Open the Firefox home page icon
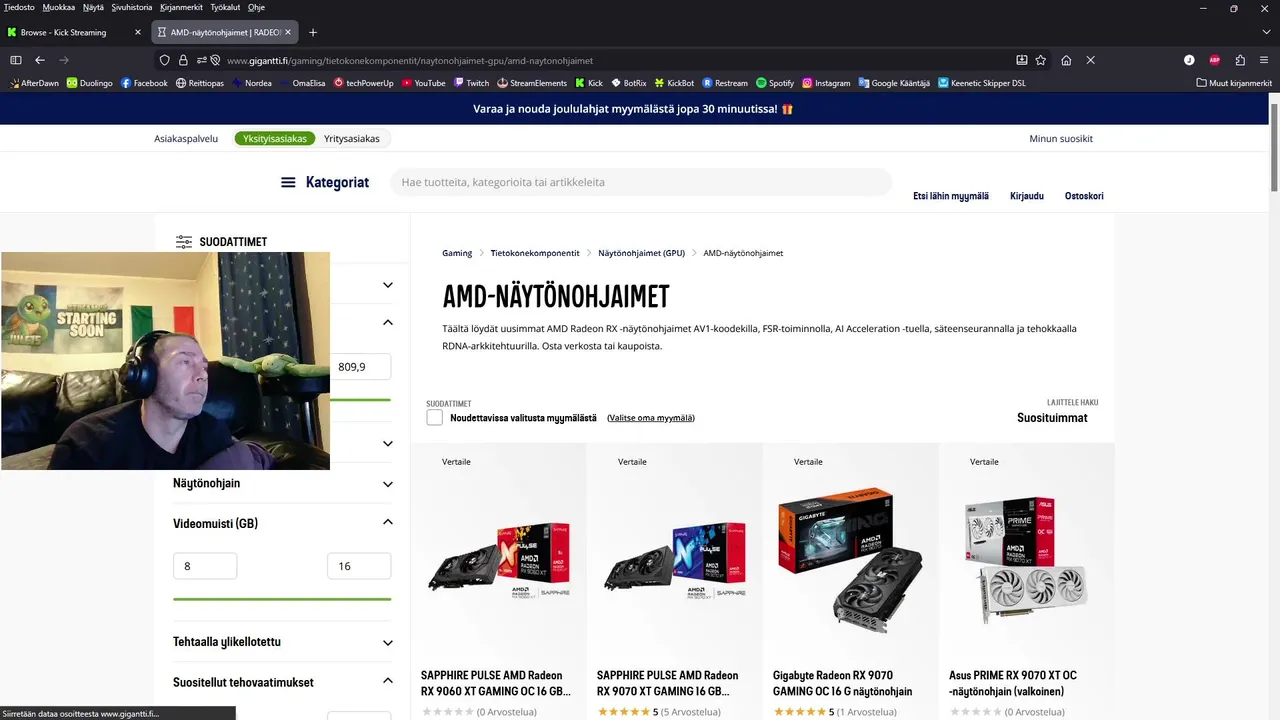This screenshot has height=720, width=1280. coord(1066,60)
